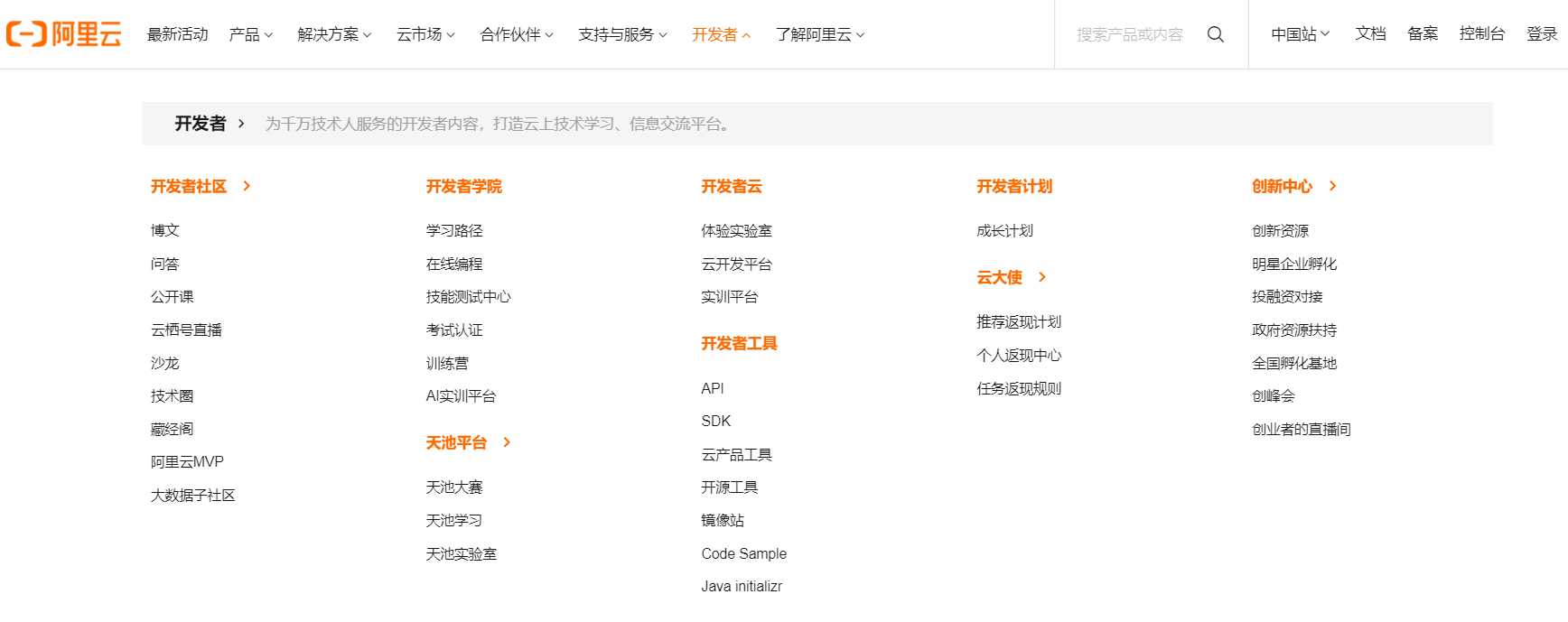1568x622 pixels.
Task: Open the SDK link
Action: (716, 421)
